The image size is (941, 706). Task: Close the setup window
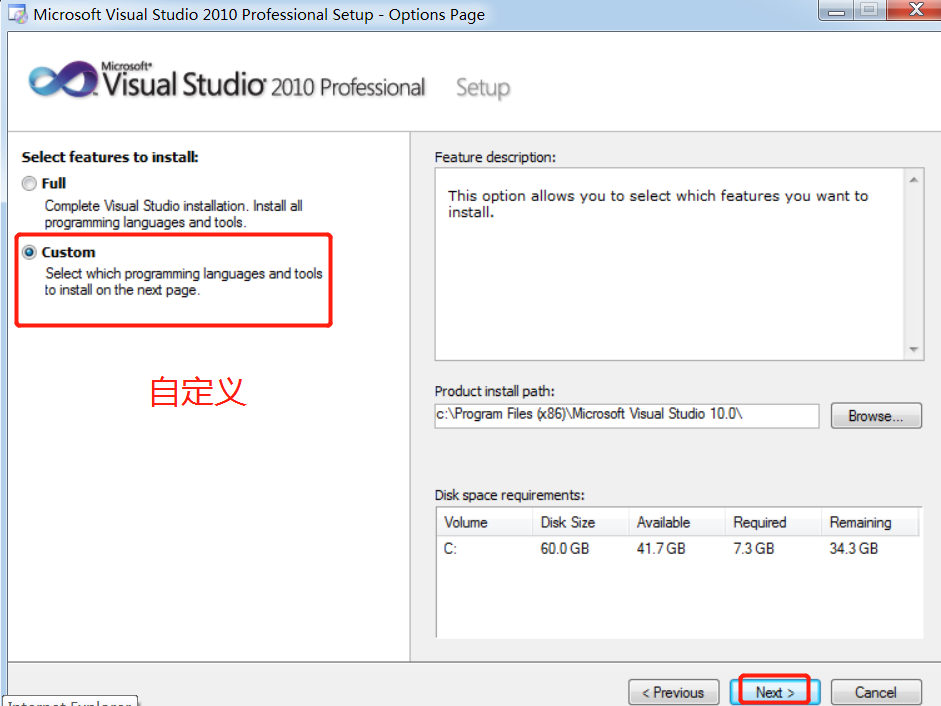pos(915,10)
